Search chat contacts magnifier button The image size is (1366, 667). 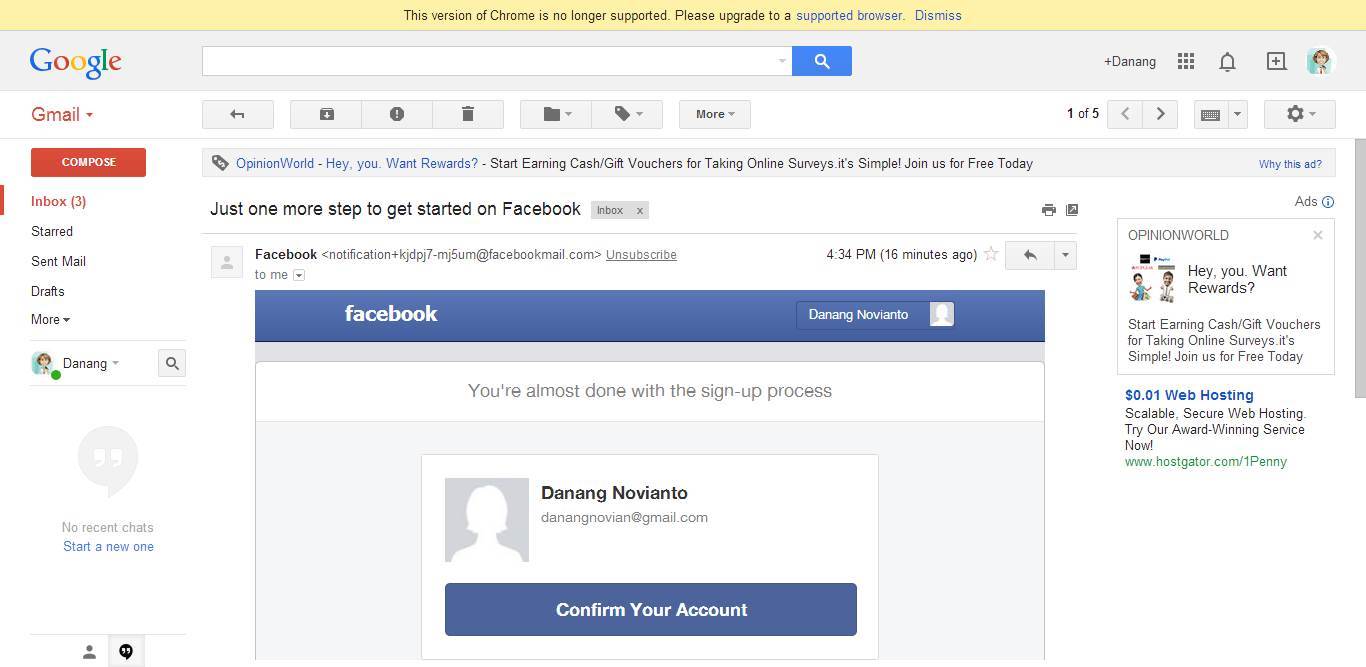(172, 364)
